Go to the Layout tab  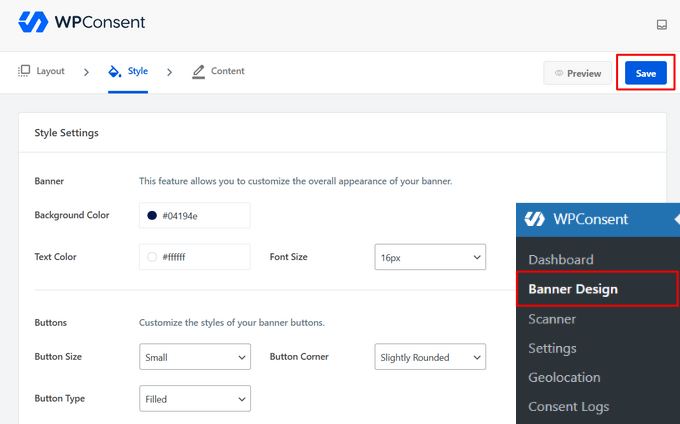(x=41, y=71)
